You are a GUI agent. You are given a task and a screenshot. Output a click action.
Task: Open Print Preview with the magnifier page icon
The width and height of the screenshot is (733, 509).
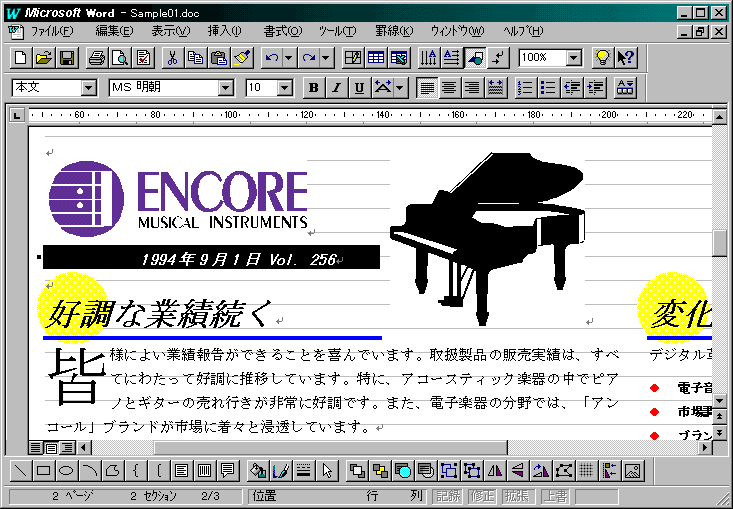pyautogui.click(x=121, y=58)
